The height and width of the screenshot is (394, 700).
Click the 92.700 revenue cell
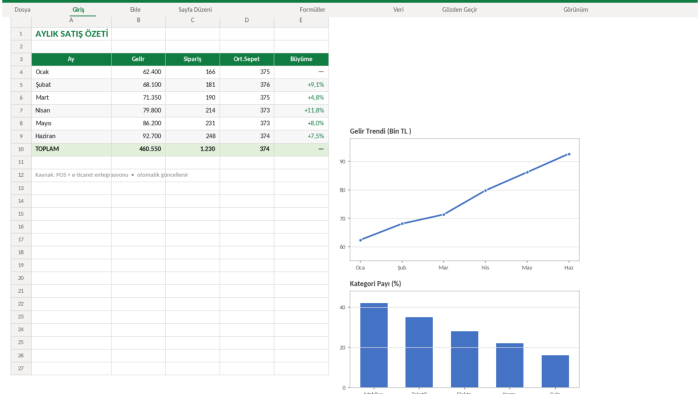138,136
